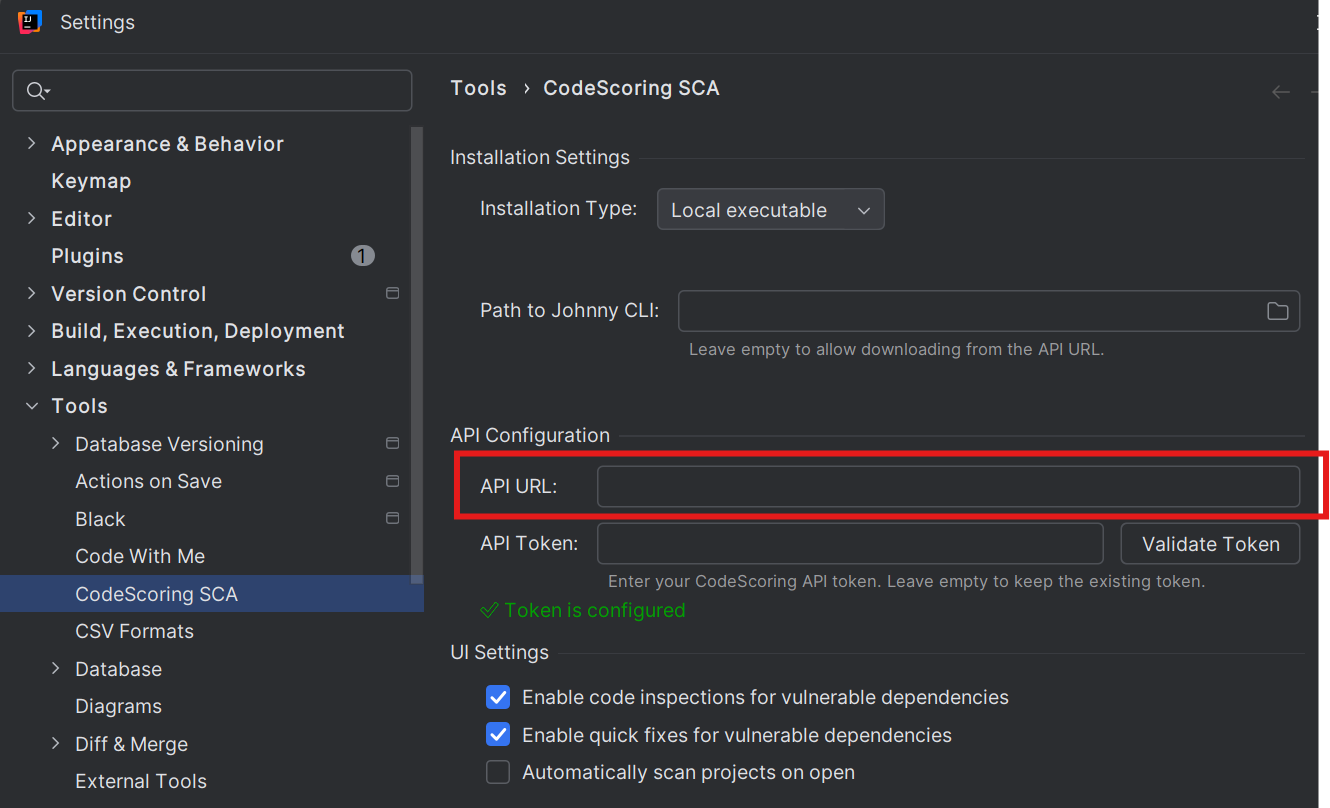
Task: Open External Tools settings
Action: [x=141, y=781]
